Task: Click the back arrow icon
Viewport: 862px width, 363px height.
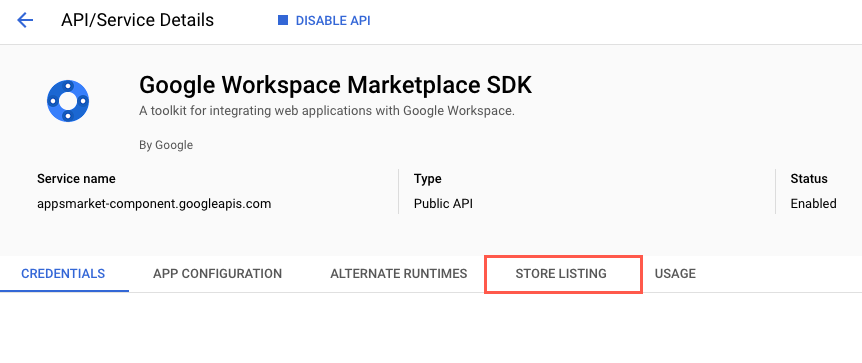Action: tap(25, 21)
